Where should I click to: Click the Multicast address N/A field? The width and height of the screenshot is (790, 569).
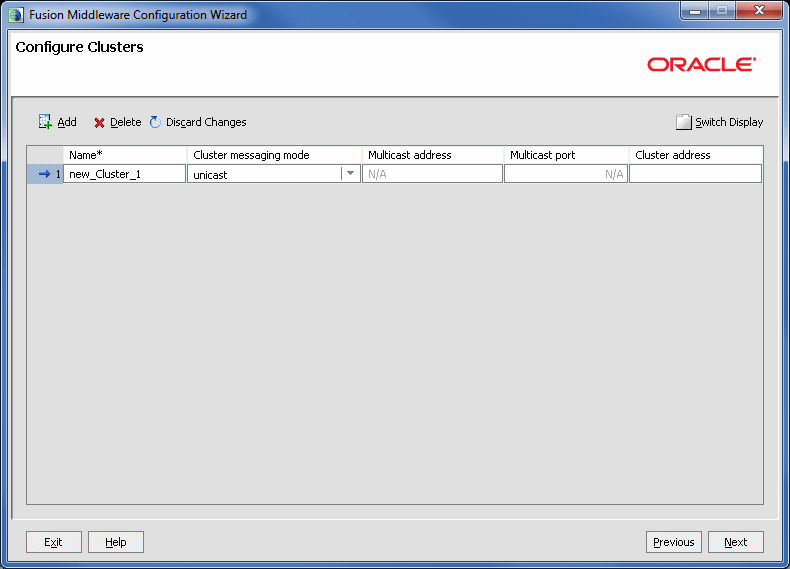point(432,174)
